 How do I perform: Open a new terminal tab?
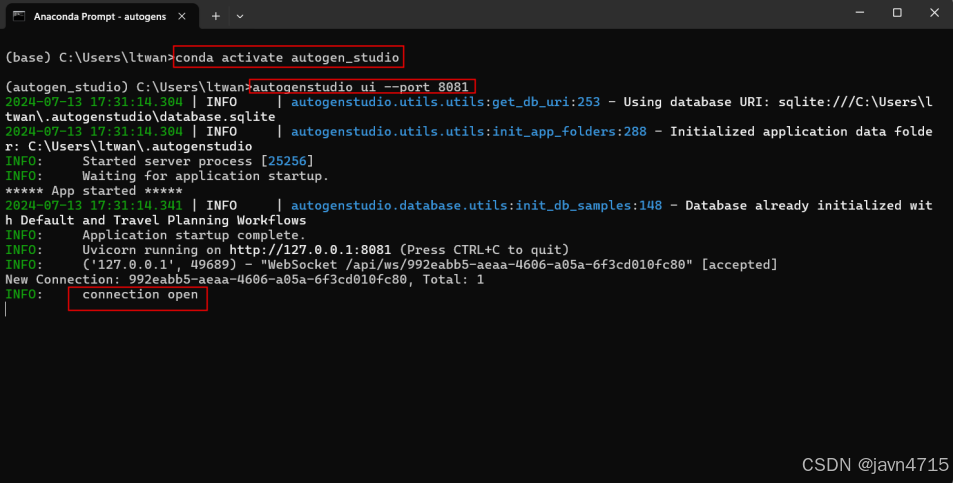coord(216,16)
